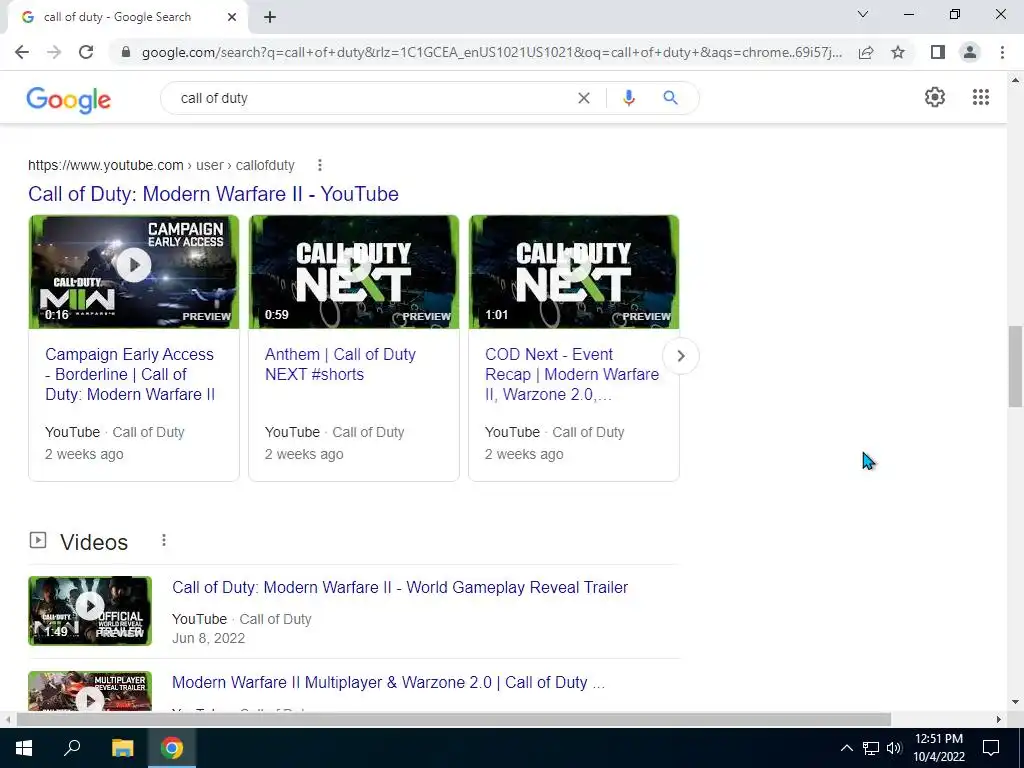
Task: Open Campaign Early Access - Borderline video link
Action: [x=129, y=374]
